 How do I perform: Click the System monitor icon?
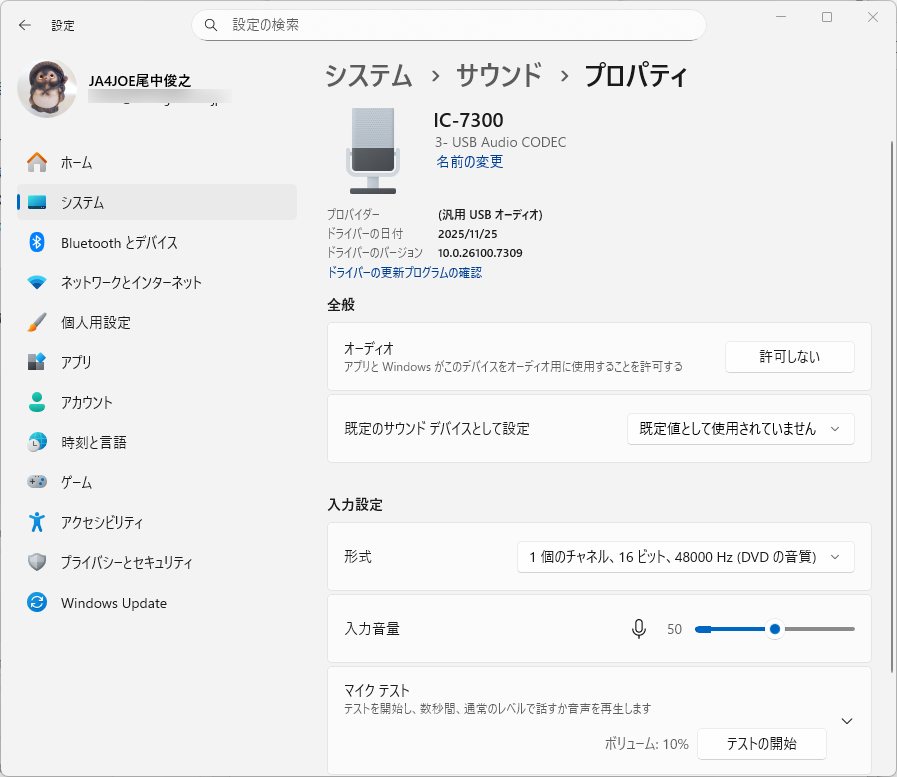click(x=37, y=203)
